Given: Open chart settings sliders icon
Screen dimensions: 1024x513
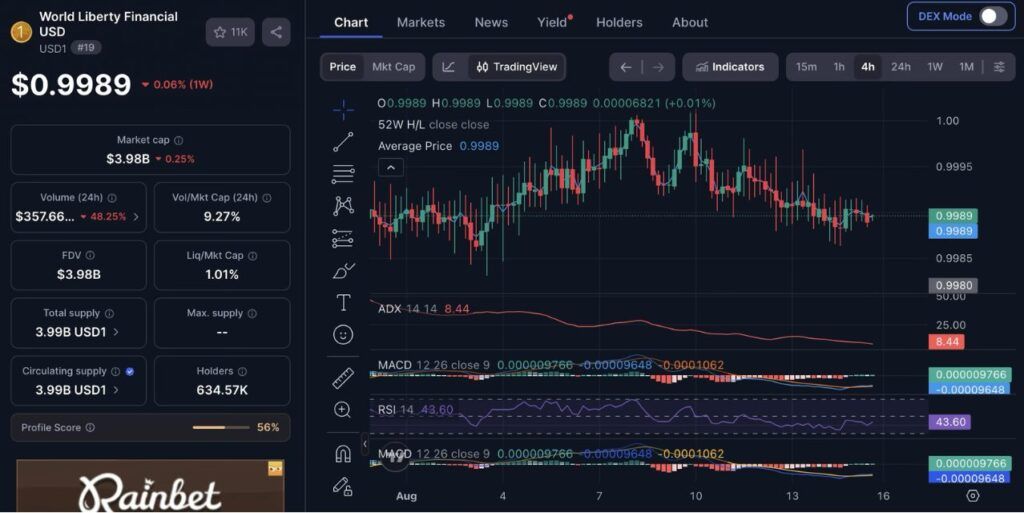Looking at the screenshot, I should point(999,67).
